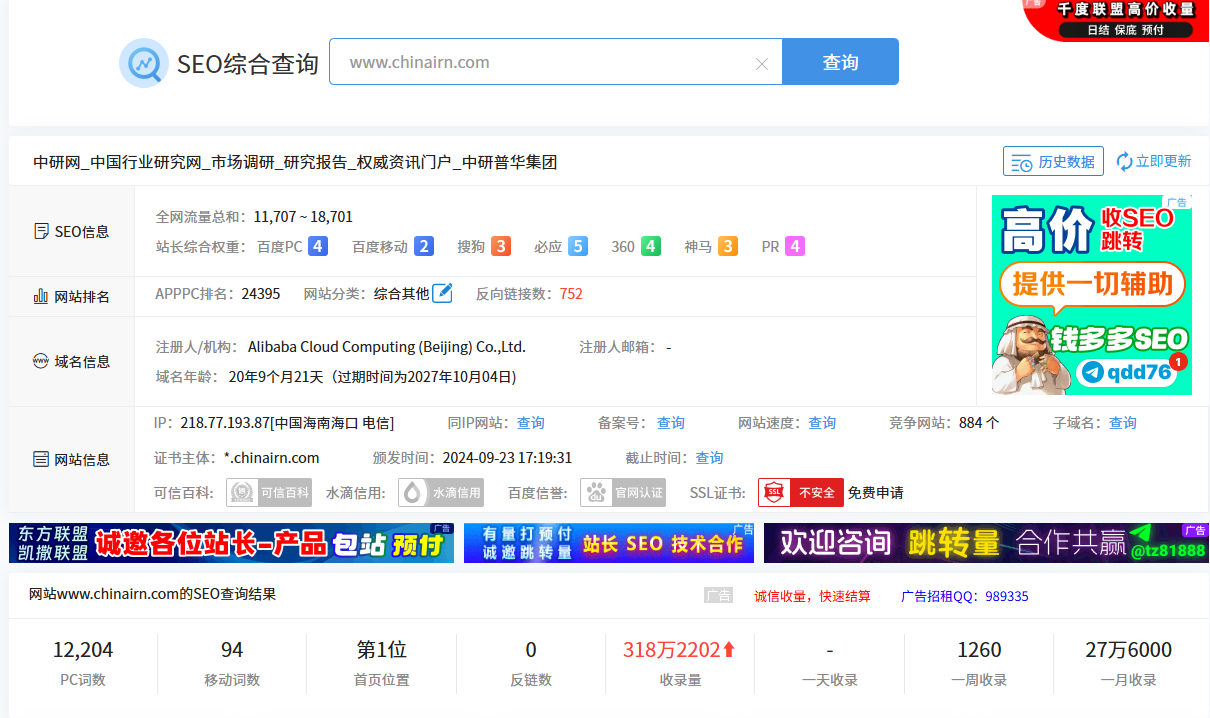This screenshot has width=1210, height=718.
Task: Click the 搜狗 weight badge 3
Action: click(x=501, y=246)
